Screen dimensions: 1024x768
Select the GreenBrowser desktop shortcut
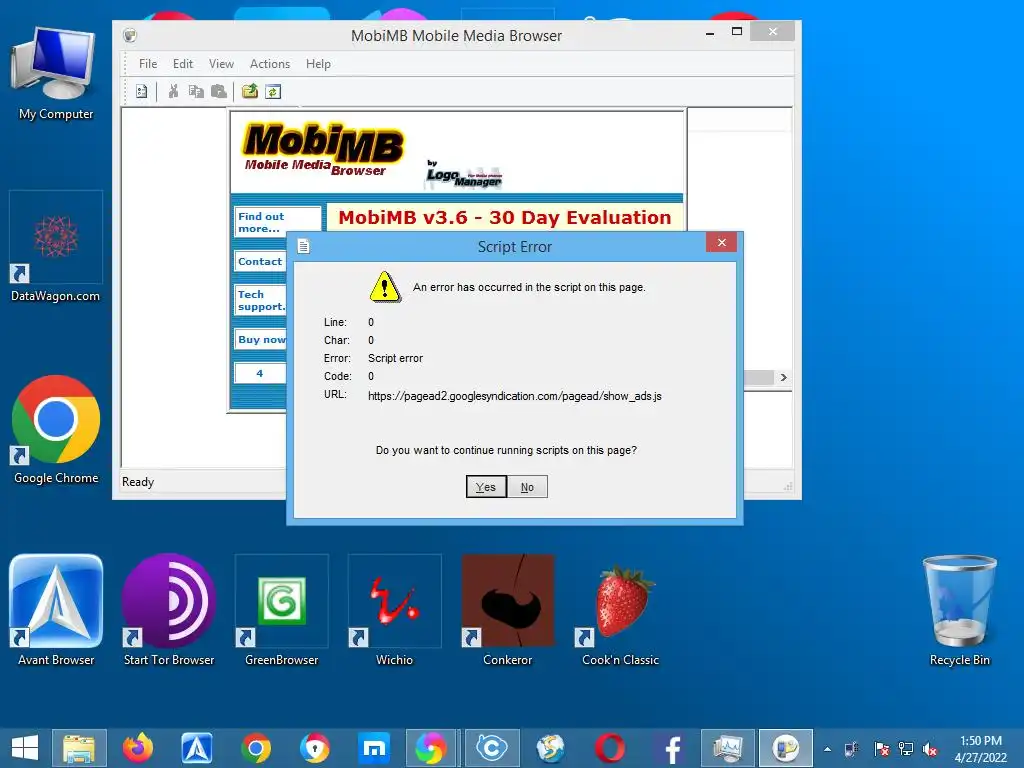click(281, 610)
